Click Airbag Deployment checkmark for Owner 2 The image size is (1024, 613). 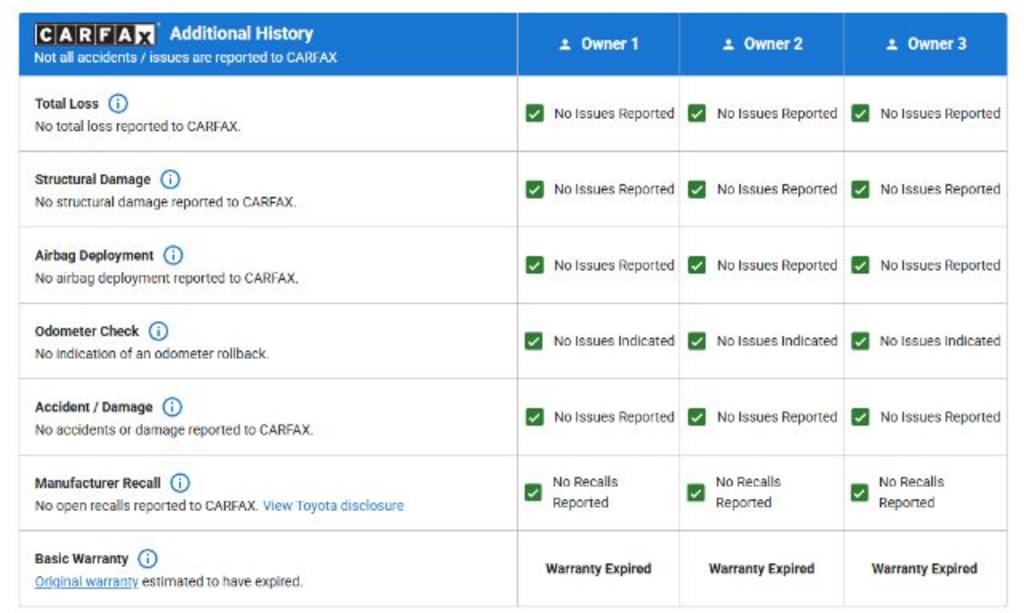[697, 265]
